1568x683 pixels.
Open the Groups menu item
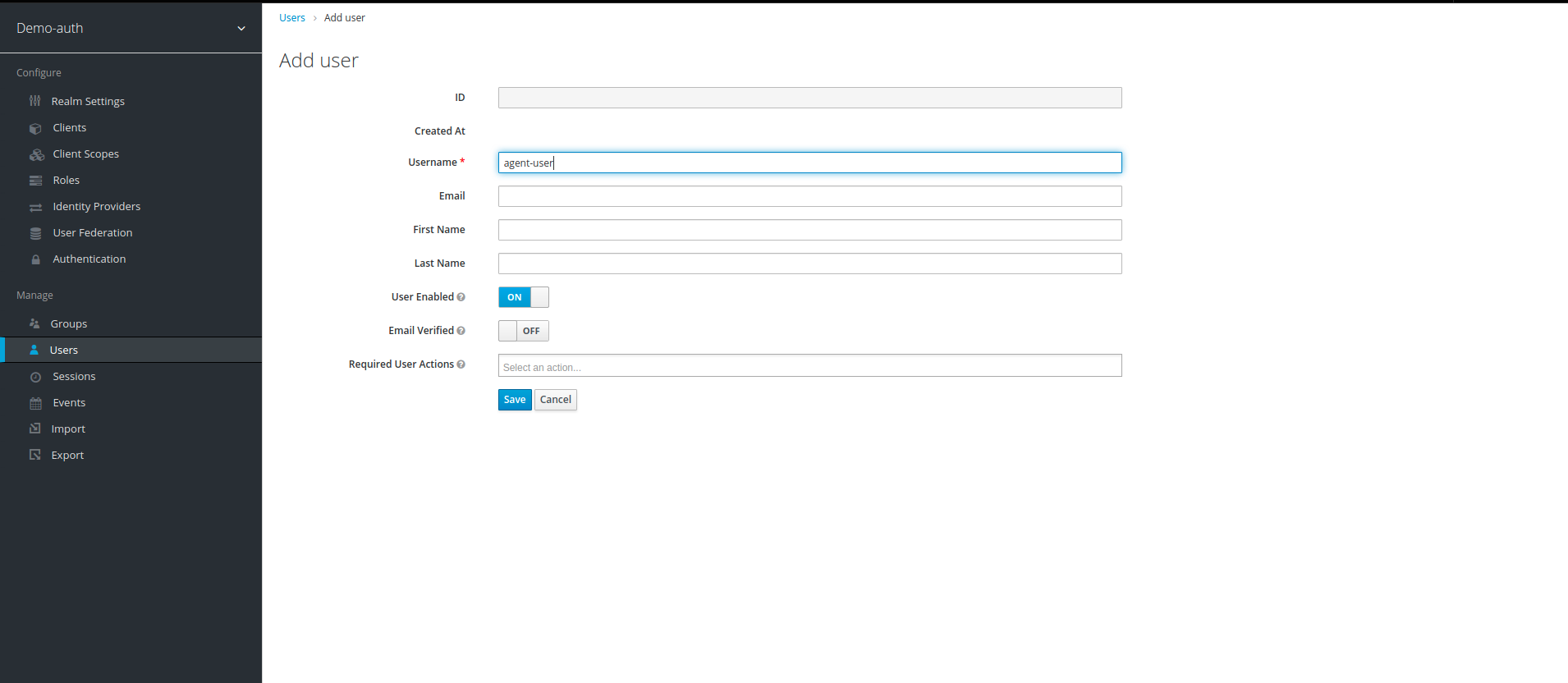pyautogui.click(x=68, y=324)
